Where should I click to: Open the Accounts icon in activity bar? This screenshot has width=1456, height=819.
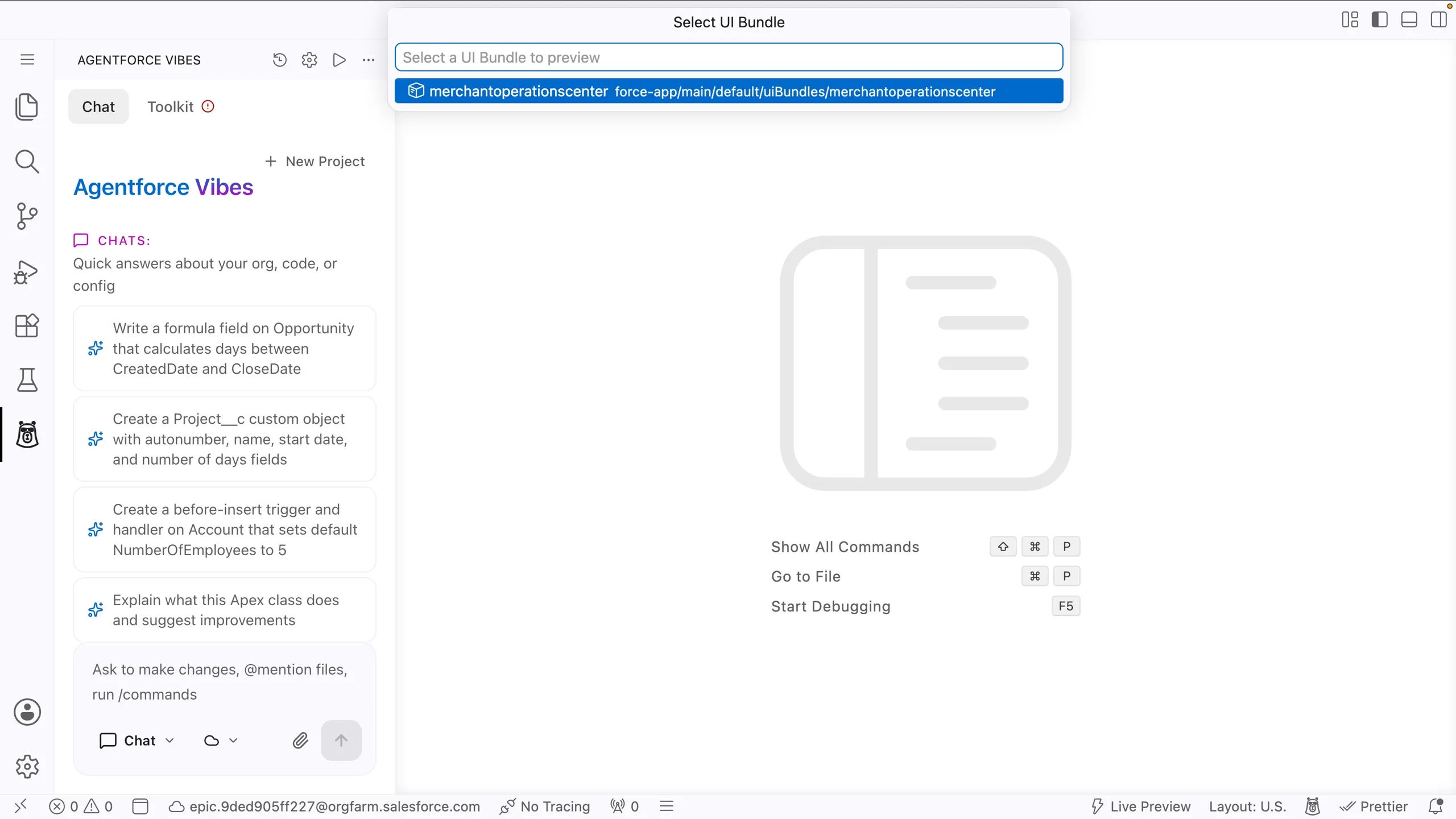[x=27, y=712]
